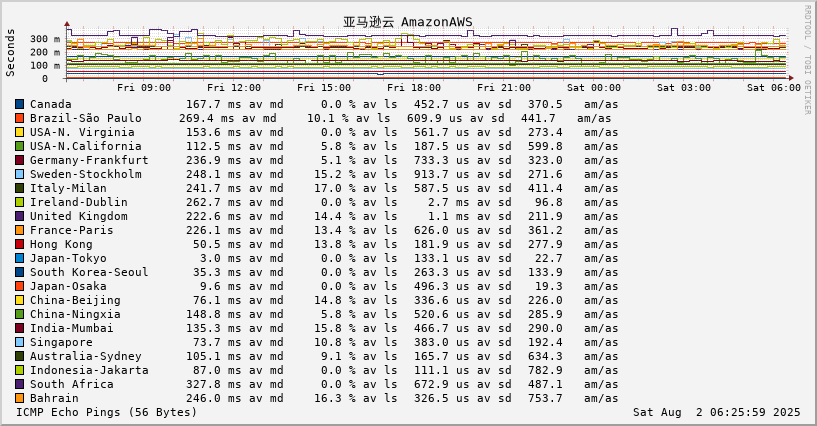
Task: Select the USA-N. Virginia yellow legend swatch
Action: [19, 132]
